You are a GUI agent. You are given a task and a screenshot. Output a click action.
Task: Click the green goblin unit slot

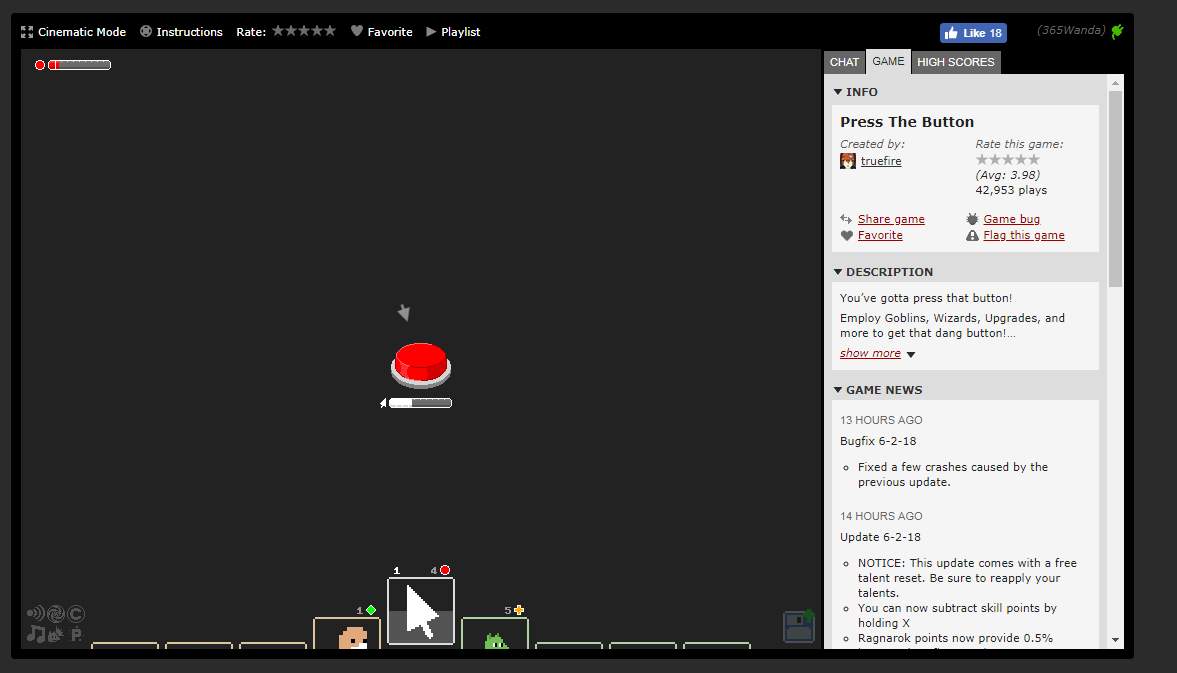pos(495,636)
